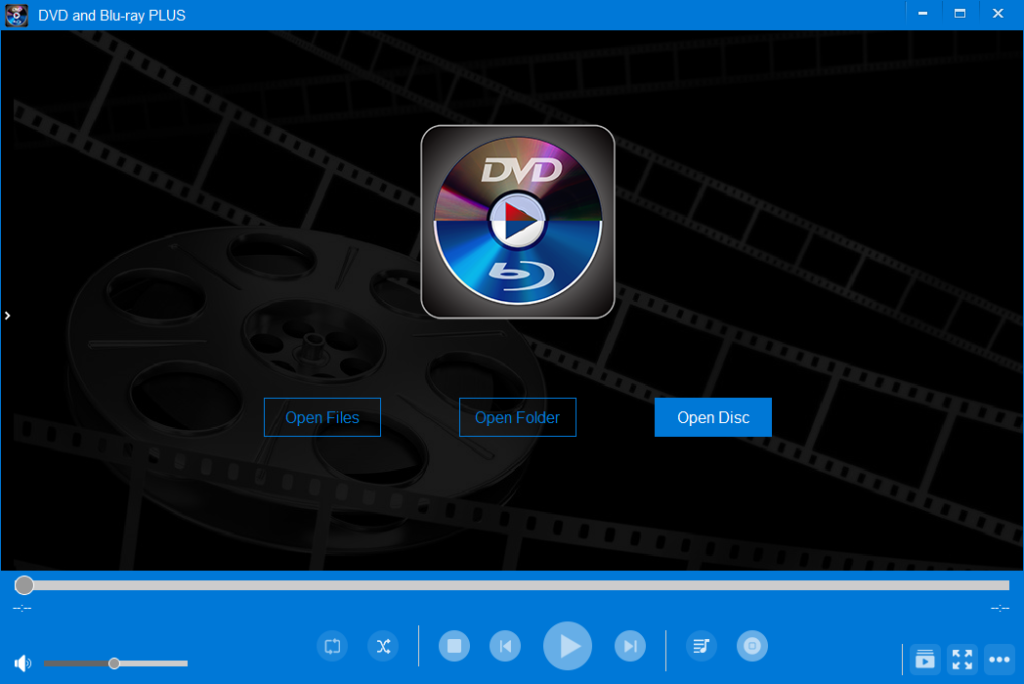Viewport: 1024px width, 684px height.
Task: Click the DVD Blu-ray disc logo
Action: pos(518,221)
